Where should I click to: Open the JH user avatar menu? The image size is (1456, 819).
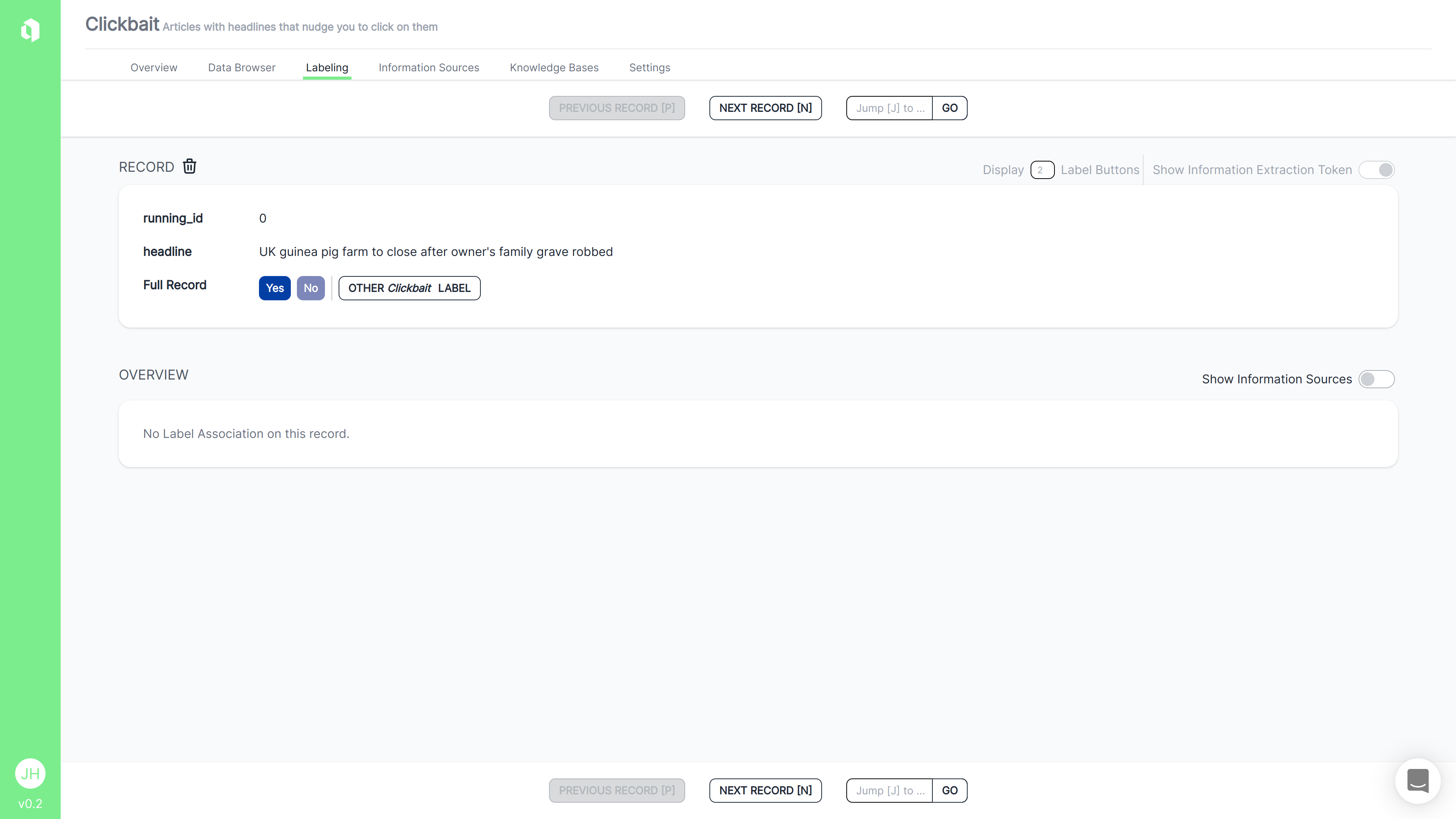(x=30, y=773)
